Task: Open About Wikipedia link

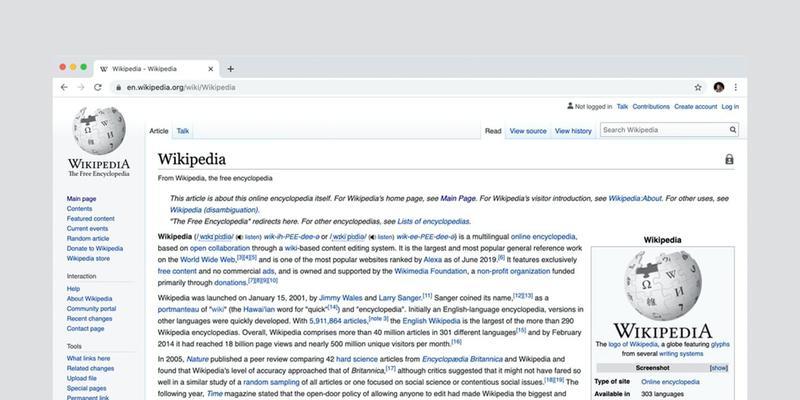Action: (89, 299)
